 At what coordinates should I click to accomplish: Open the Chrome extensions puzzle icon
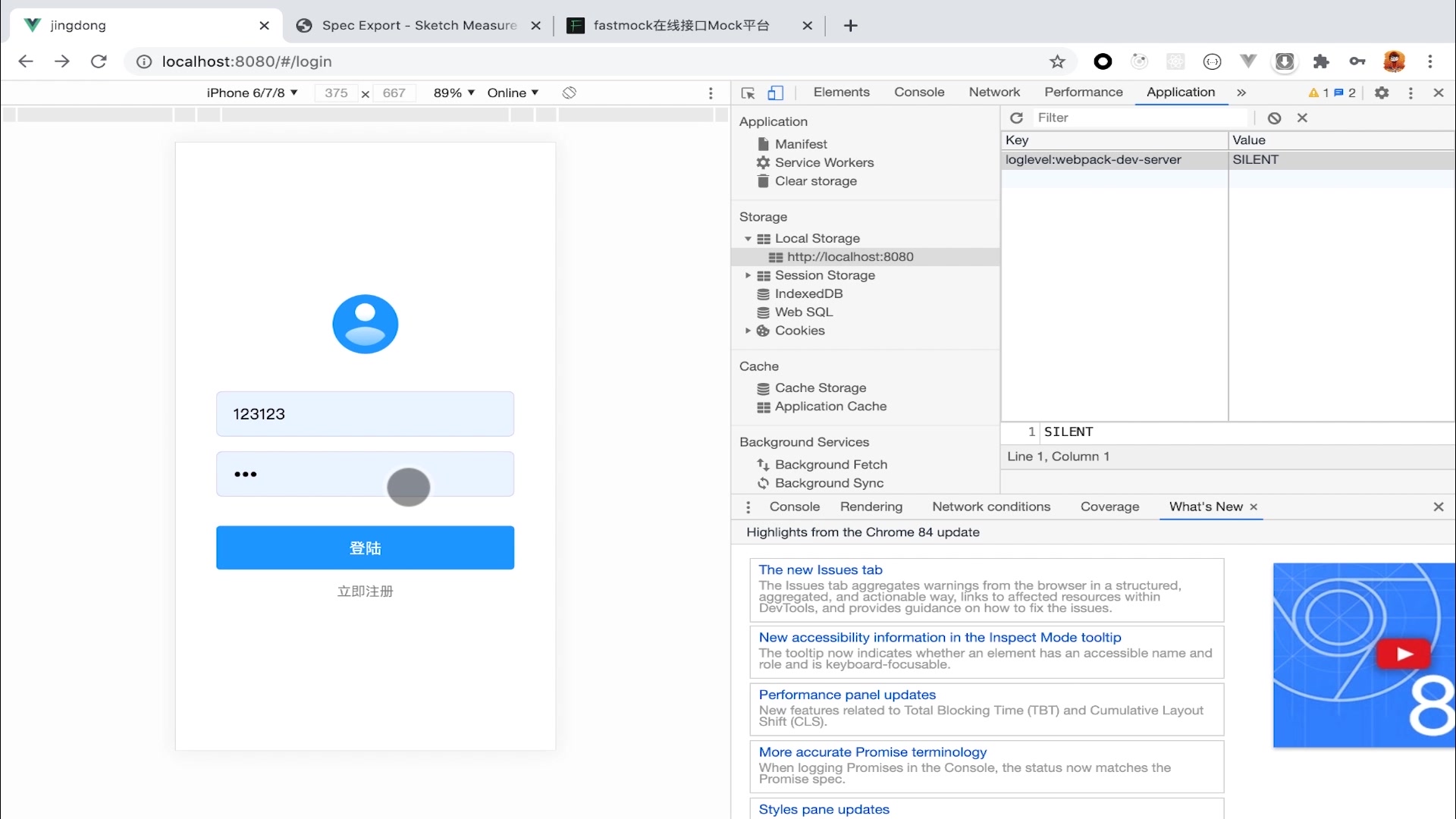coord(1321,61)
